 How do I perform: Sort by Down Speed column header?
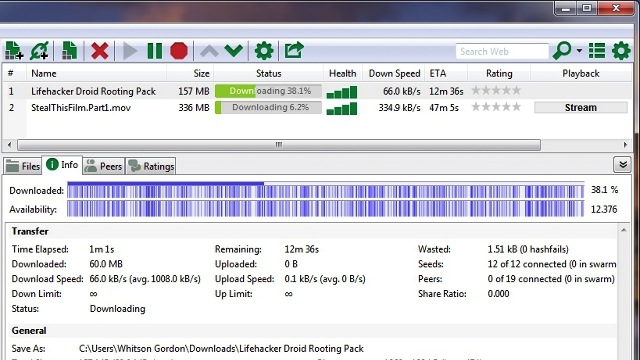pos(394,73)
